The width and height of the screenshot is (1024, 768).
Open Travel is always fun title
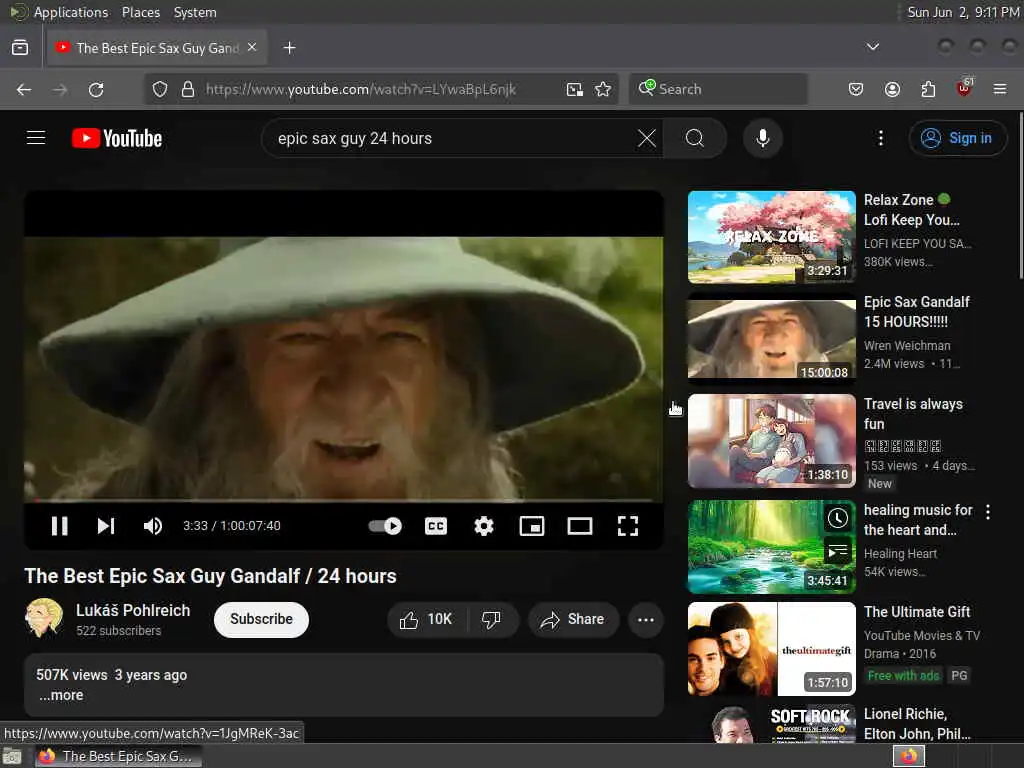coord(913,413)
